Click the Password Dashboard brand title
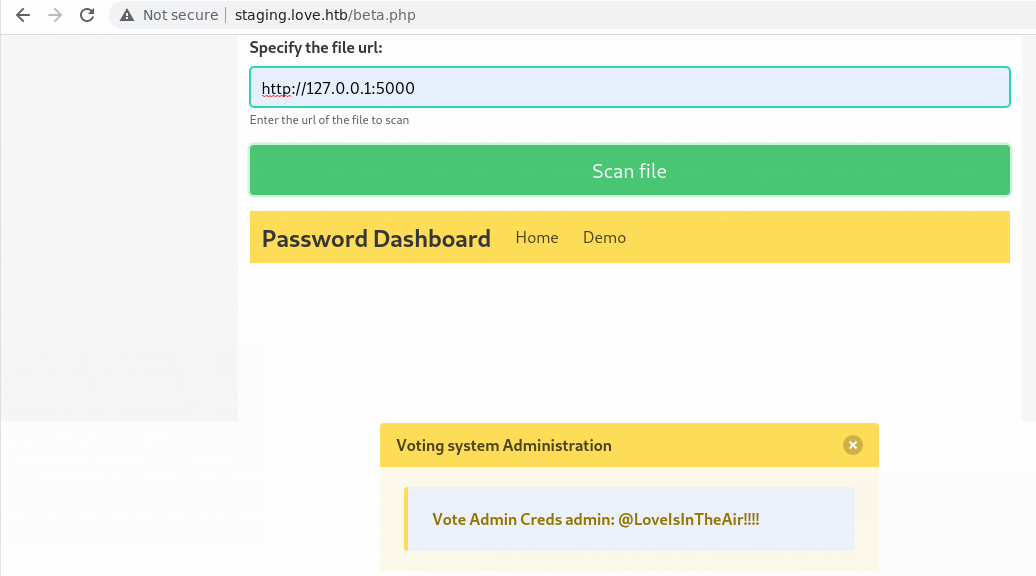This screenshot has width=1036, height=576. [376, 238]
